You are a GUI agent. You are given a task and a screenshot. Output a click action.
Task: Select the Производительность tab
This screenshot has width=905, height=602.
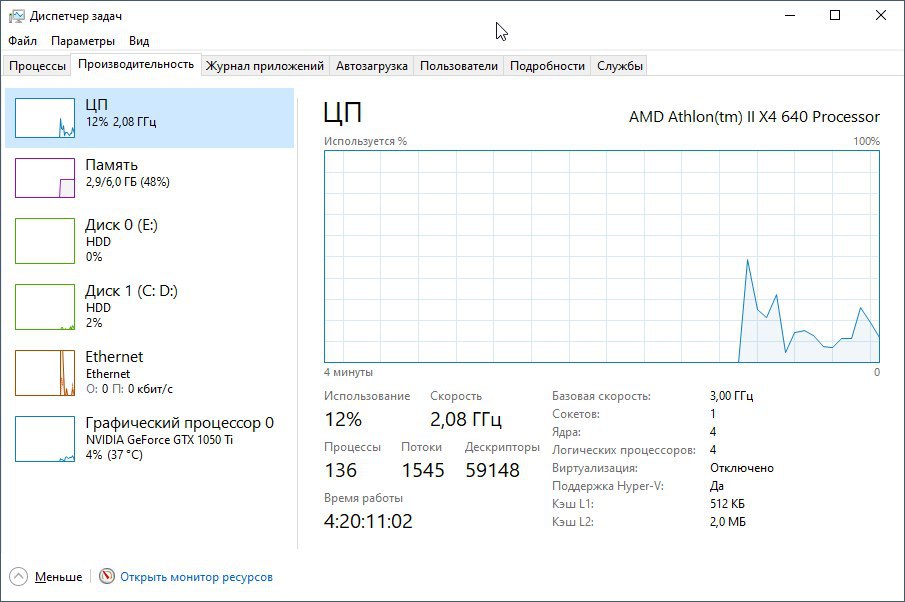(x=136, y=64)
